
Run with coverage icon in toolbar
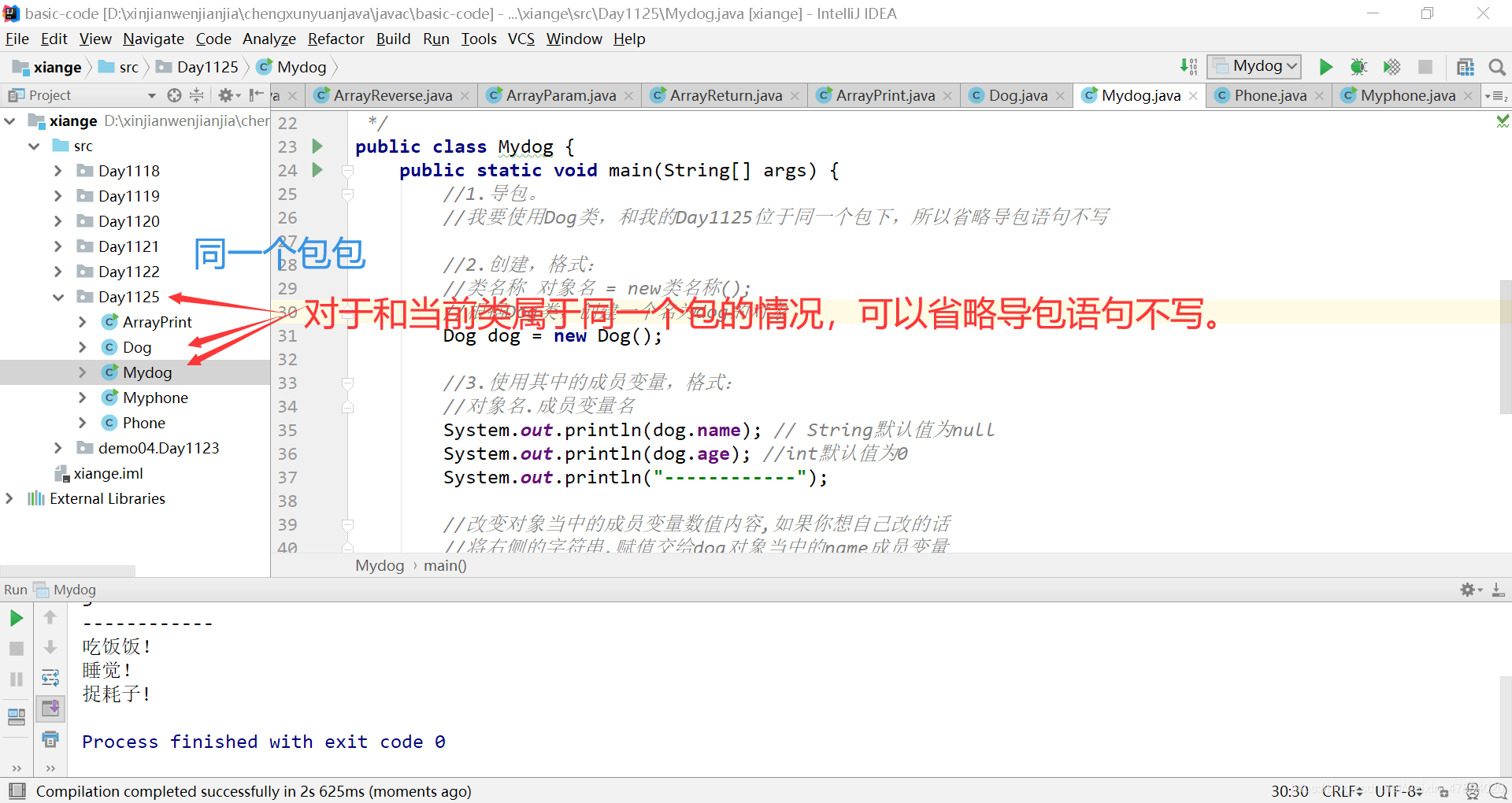1392,67
